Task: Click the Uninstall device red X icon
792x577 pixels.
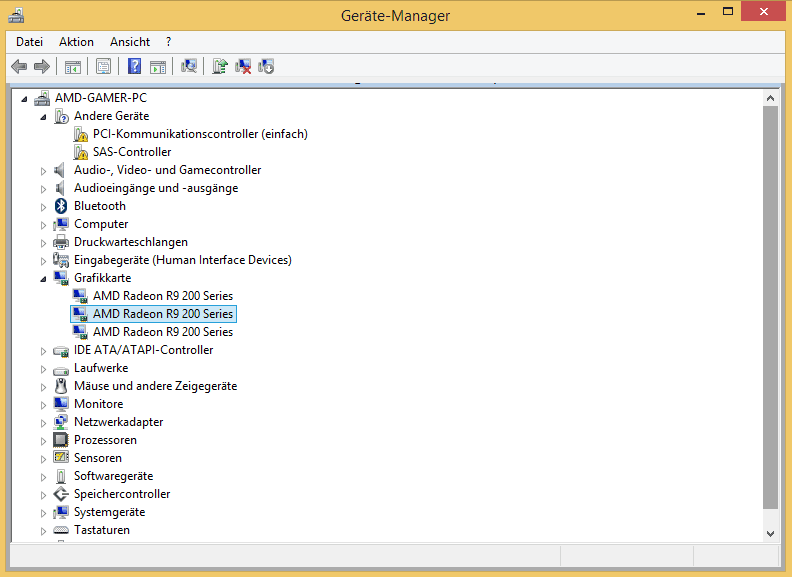Action: pos(243,66)
